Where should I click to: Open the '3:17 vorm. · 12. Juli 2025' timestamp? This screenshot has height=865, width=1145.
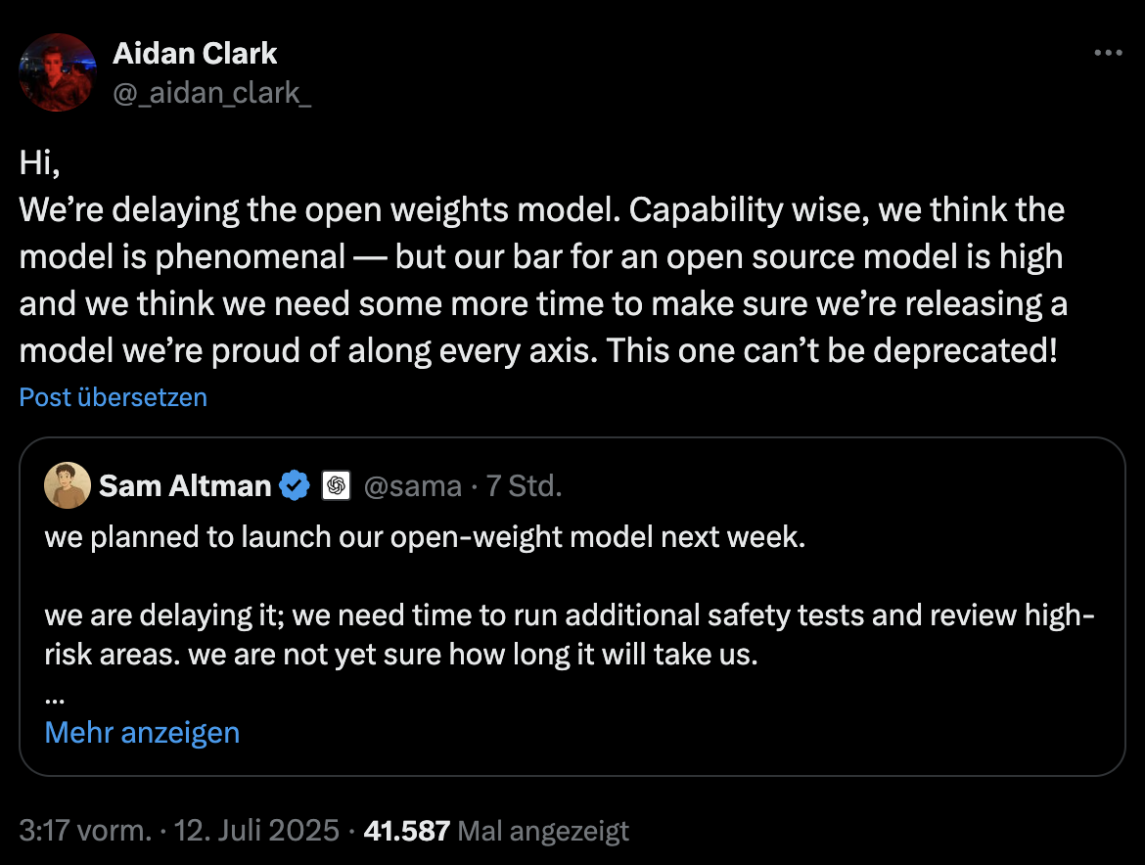[179, 831]
